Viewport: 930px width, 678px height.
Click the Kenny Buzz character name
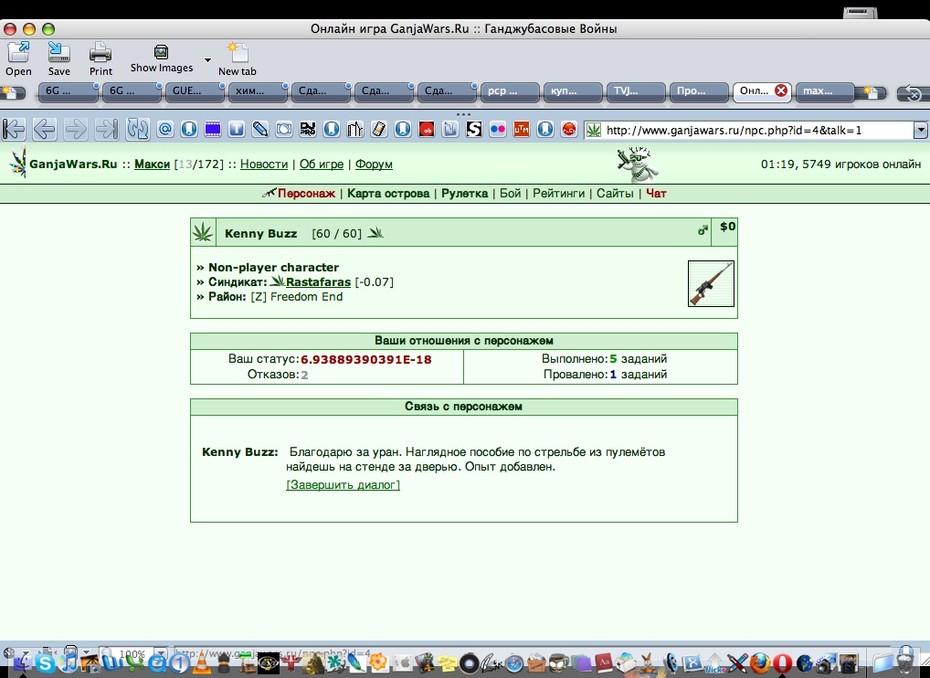pyautogui.click(x=261, y=234)
